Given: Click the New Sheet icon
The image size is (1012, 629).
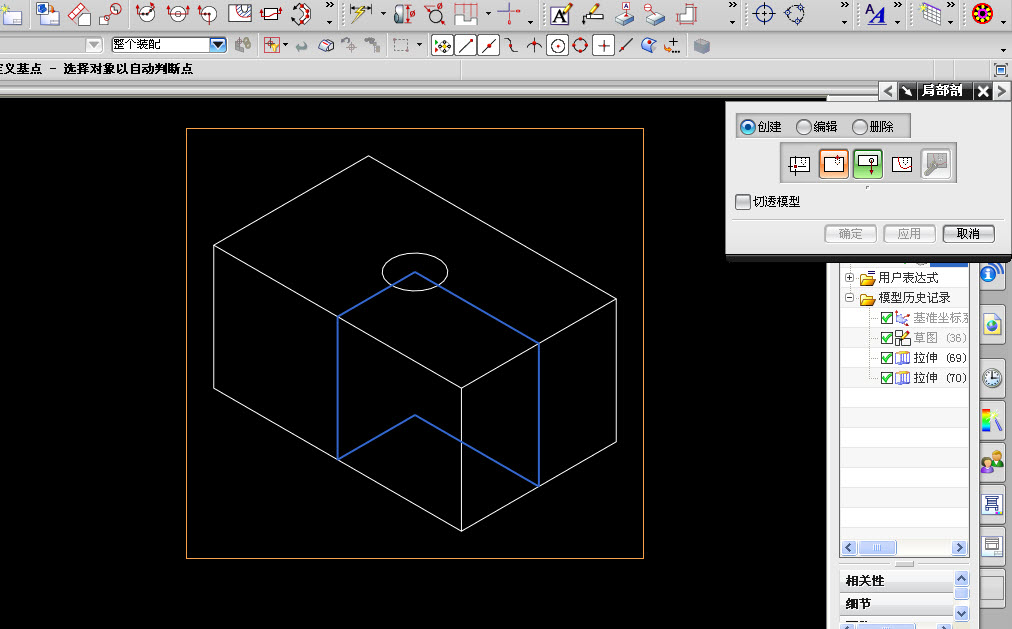Looking at the screenshot, I should pyautogui.click(x=12, y=14).
